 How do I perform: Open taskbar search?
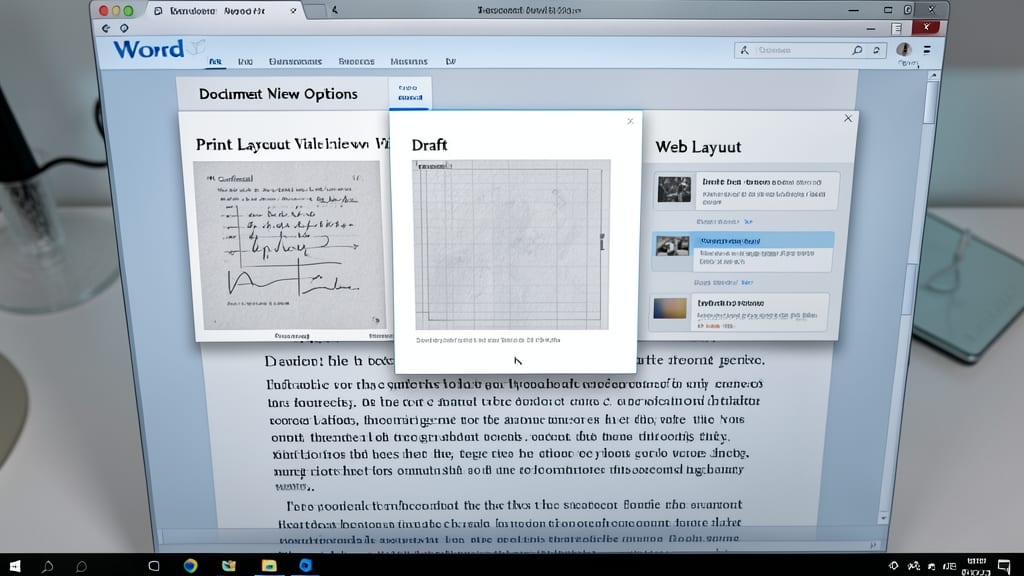(48, 566)
